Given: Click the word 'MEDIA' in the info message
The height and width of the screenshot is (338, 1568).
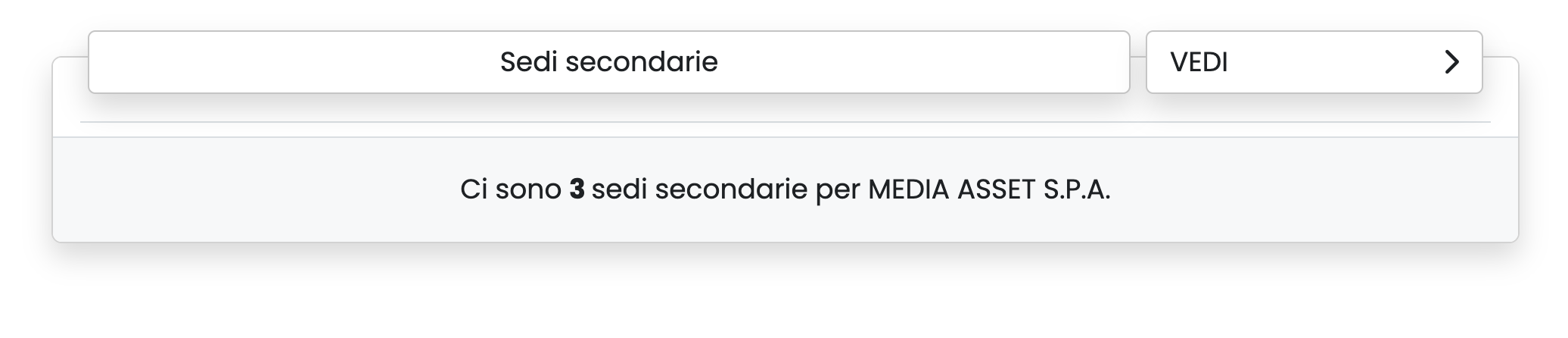Looking at the screenshot, I should [908, 189].
